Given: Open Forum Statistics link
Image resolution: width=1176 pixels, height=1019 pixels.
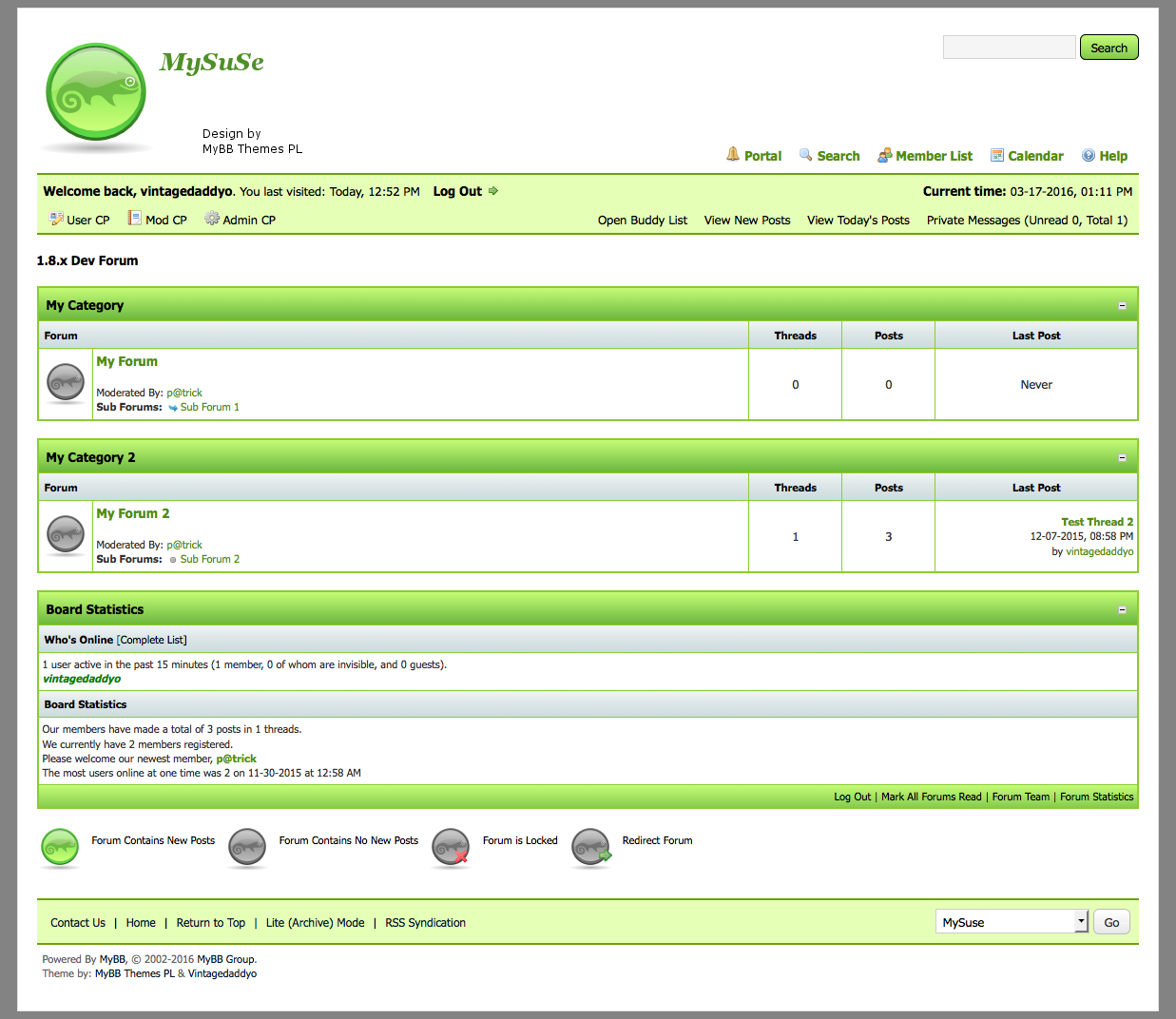Looking at the screenshot, I should pos(1097,797).
